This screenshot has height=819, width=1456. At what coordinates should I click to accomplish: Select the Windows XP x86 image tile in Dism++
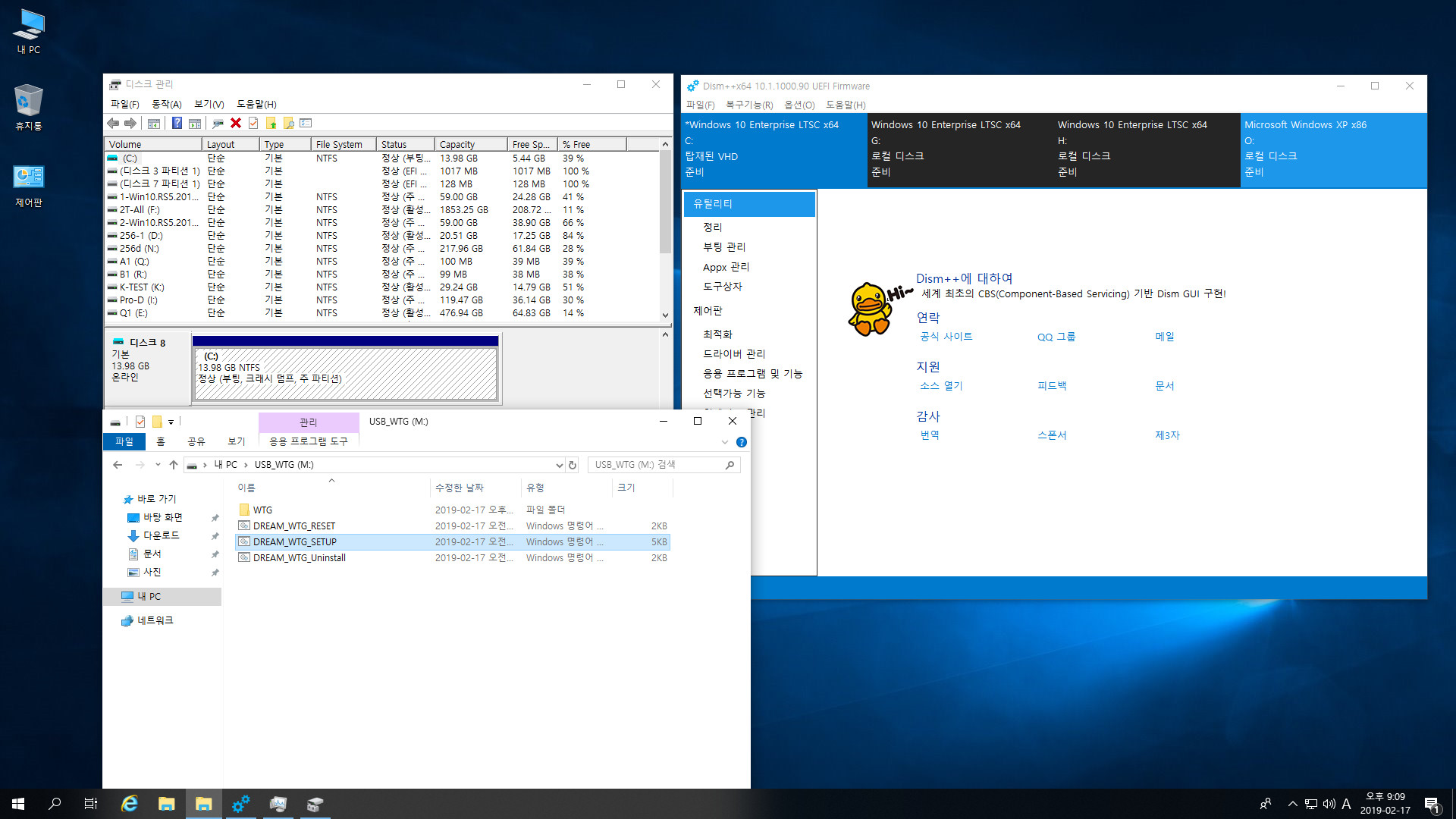pyautogui.click(x=1333, y=149)
